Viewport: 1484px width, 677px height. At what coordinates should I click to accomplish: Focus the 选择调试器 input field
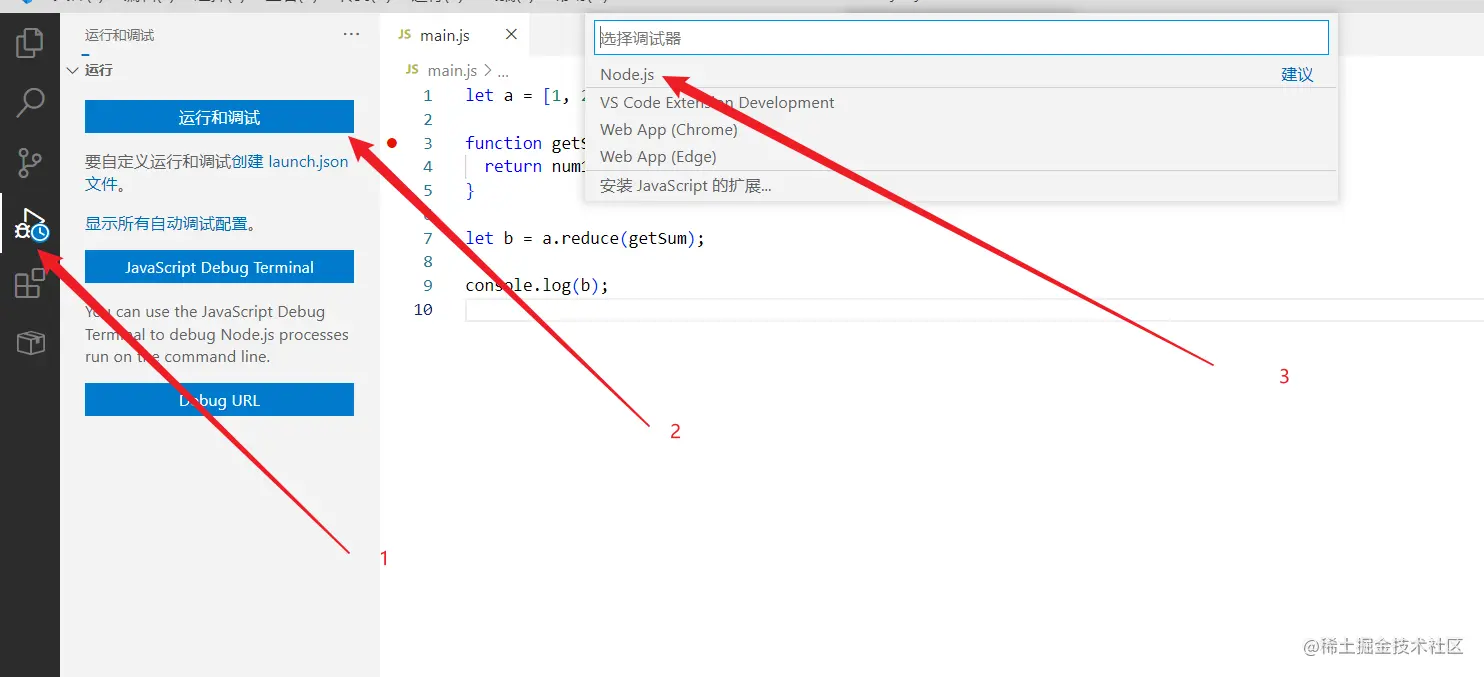[x=961, y=38]
